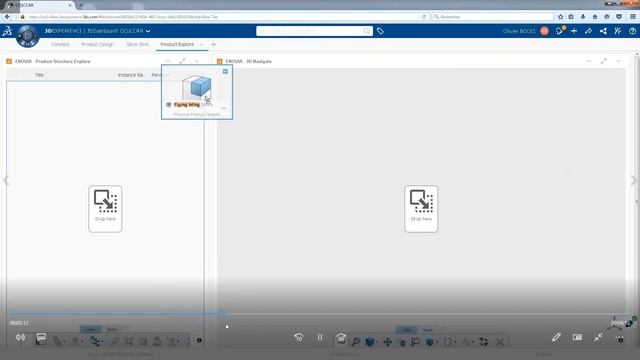Select Product Explore dashboard tab
The width and height of the screenshot is (640, 360).
(x=177, y=44)
